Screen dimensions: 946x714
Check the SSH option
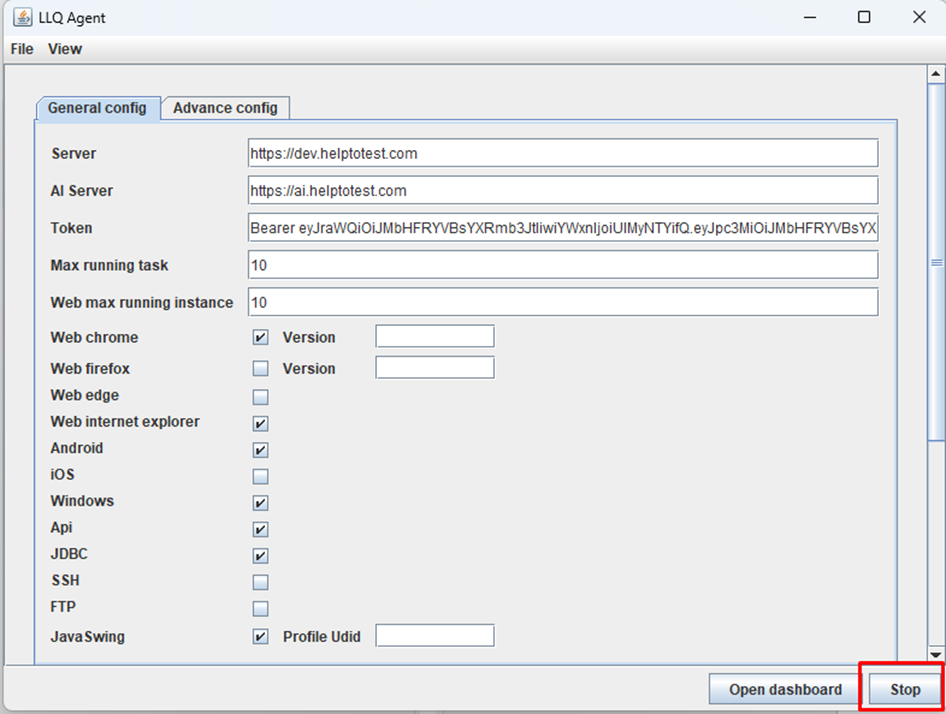click(x=260, y=582)
